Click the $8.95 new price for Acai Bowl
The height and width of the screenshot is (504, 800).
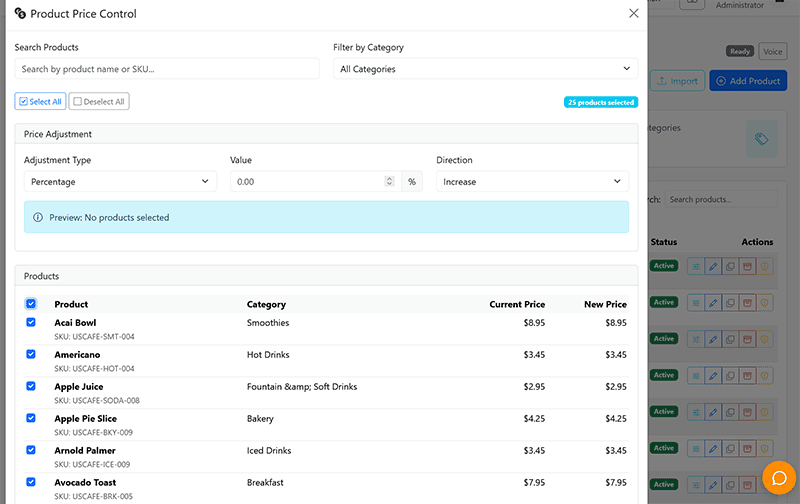[616, 322]
